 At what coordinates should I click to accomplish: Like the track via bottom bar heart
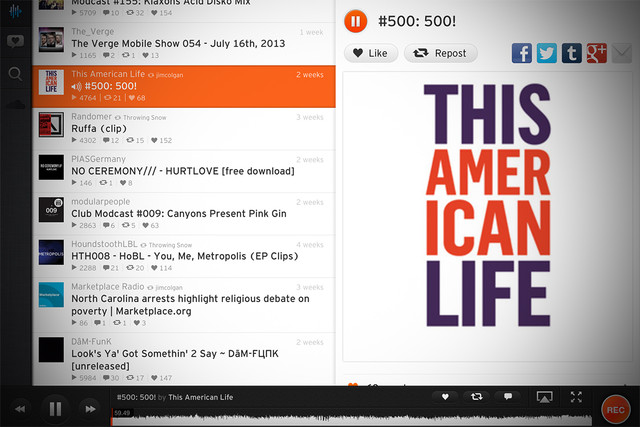445,396
